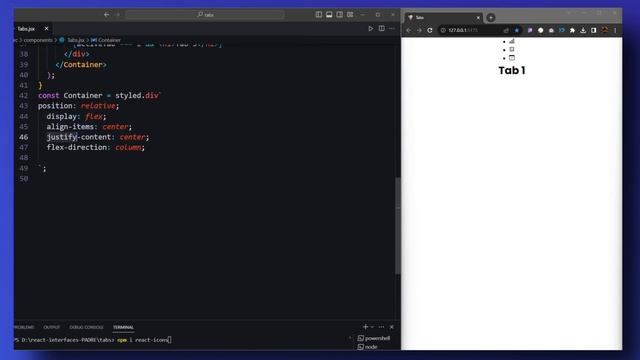Select the powershell terminal instance
Screen dimensions: 640x360
coord(373,338)
